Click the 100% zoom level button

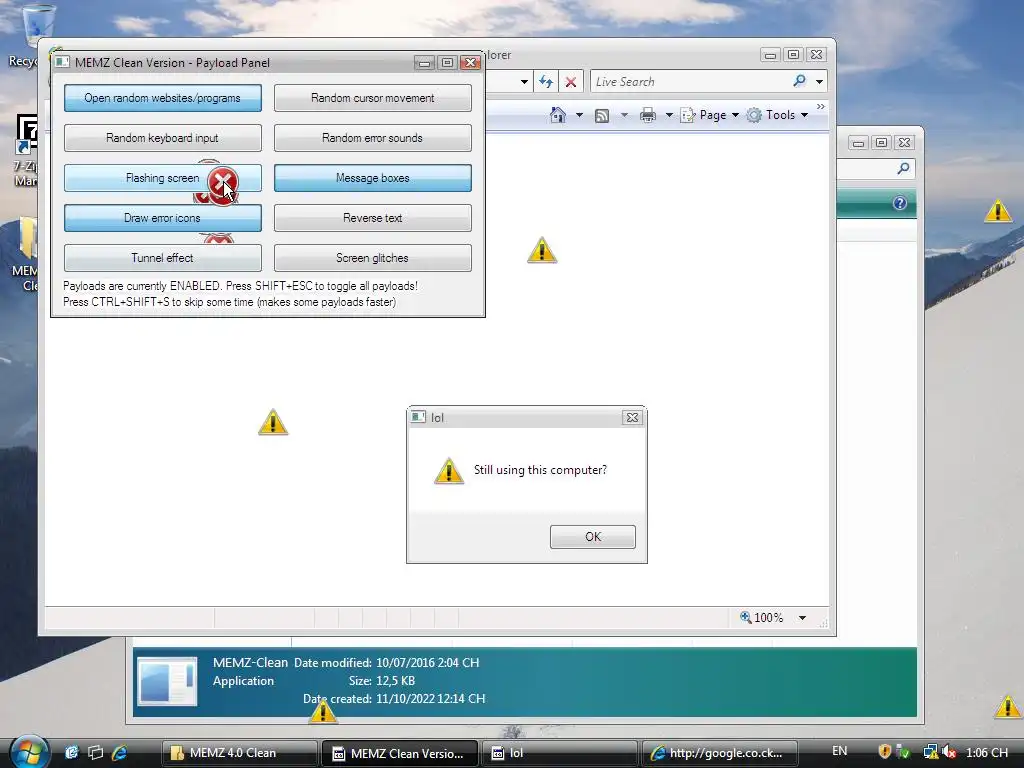pos(761,617)
